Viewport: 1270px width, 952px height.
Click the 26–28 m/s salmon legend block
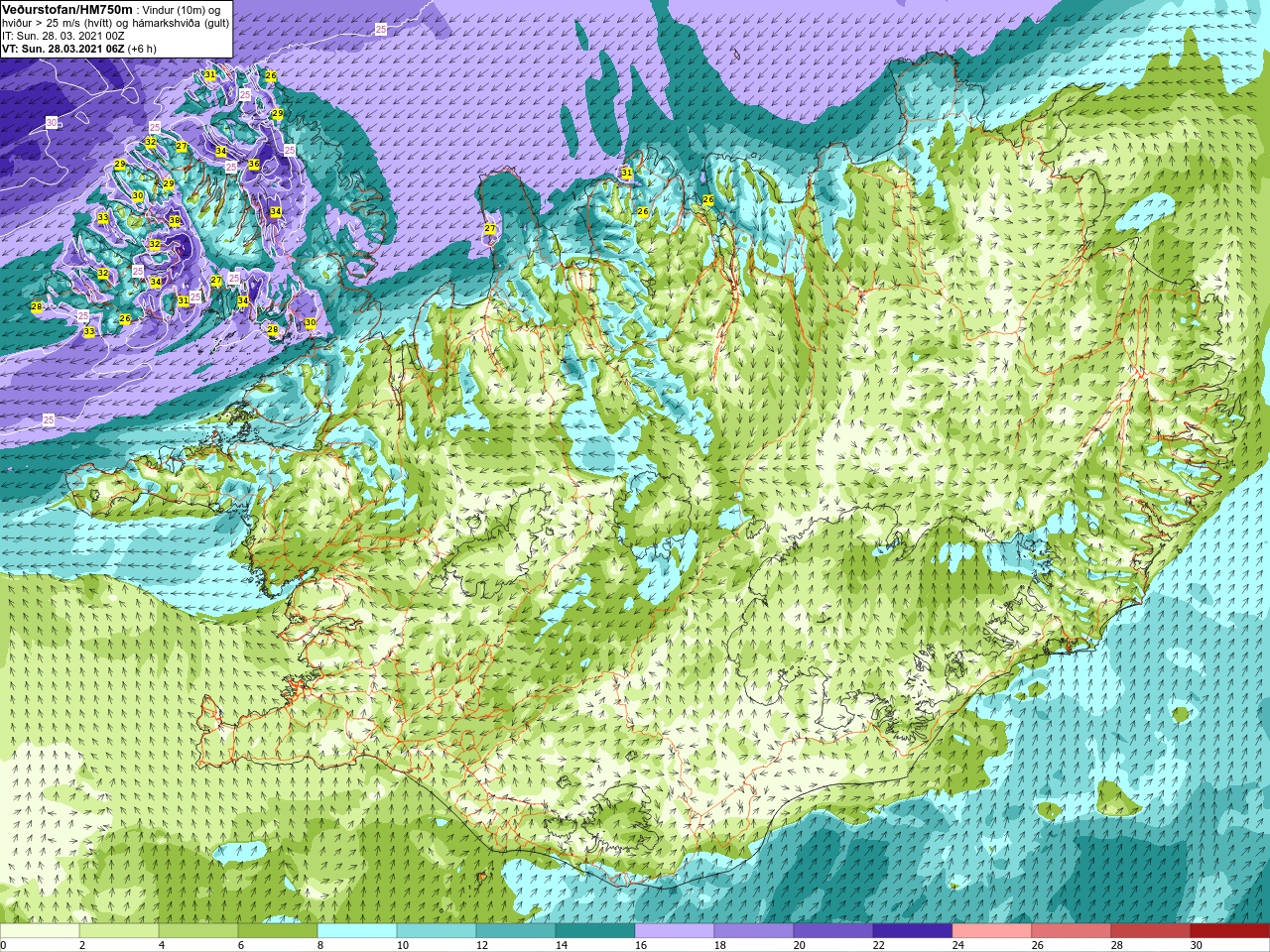[x=1072, y=932]
